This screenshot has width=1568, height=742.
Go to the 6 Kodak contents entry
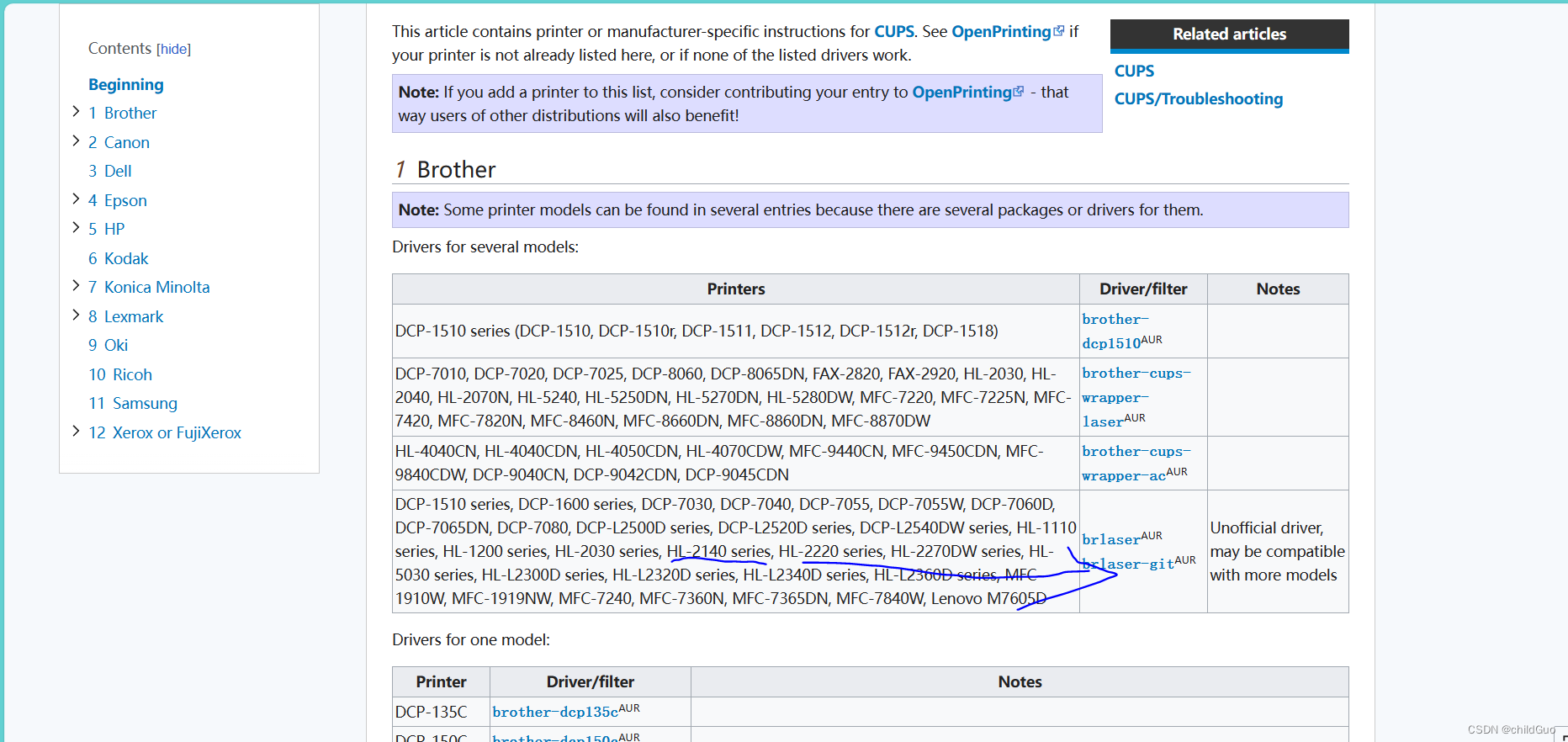[119, 258]
